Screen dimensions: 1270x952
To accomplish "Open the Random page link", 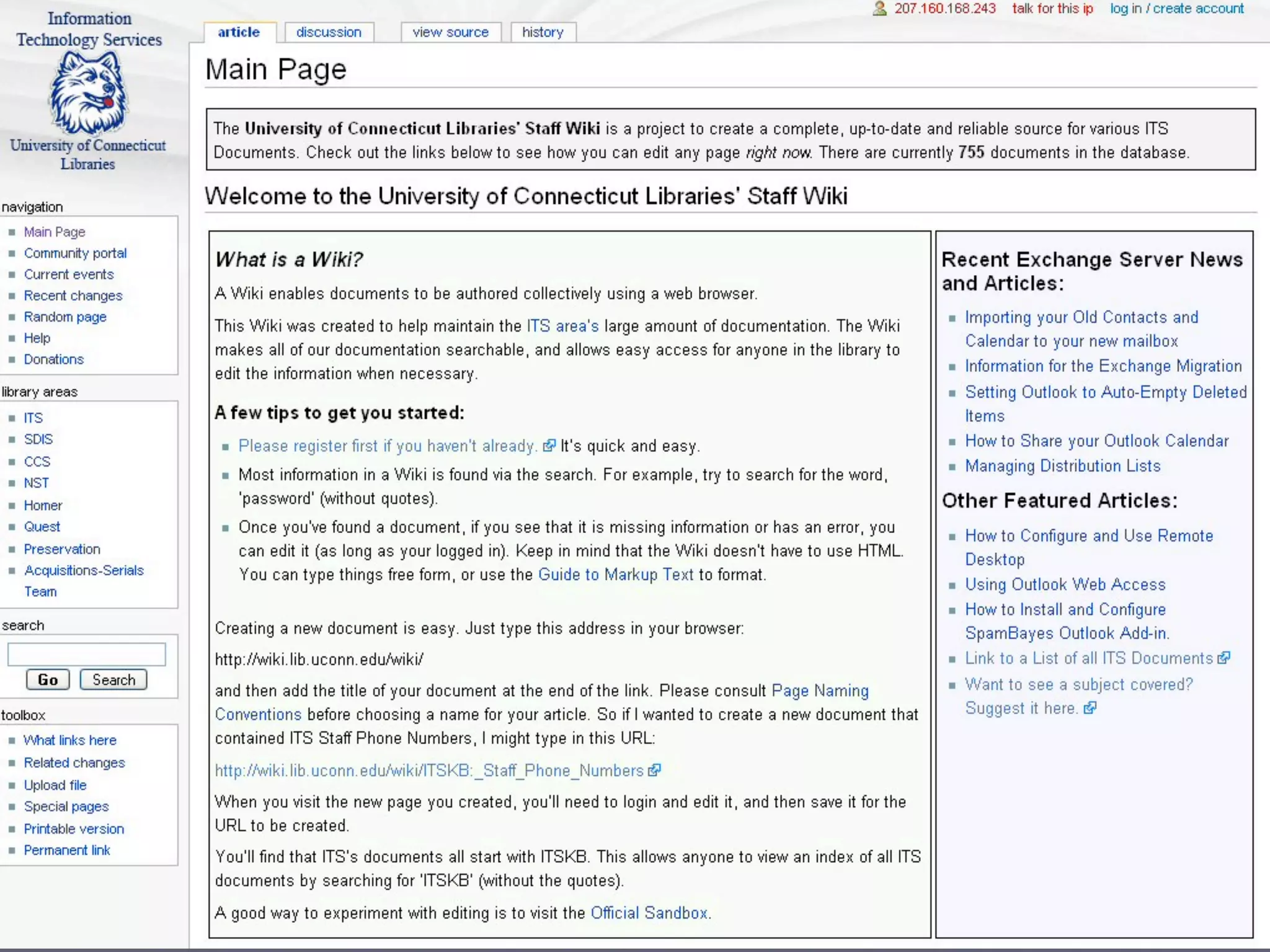I will [65, 317].
